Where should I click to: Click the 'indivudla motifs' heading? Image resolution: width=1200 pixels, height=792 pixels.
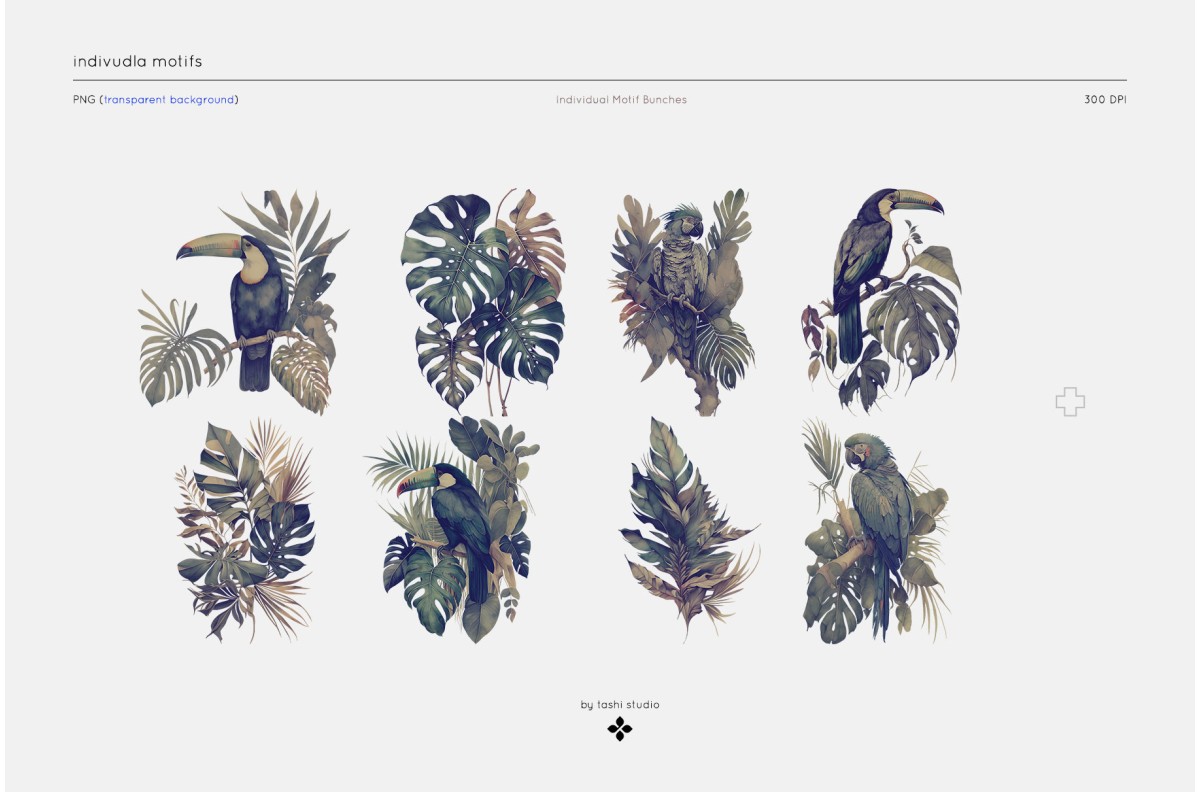coord(138,61)
